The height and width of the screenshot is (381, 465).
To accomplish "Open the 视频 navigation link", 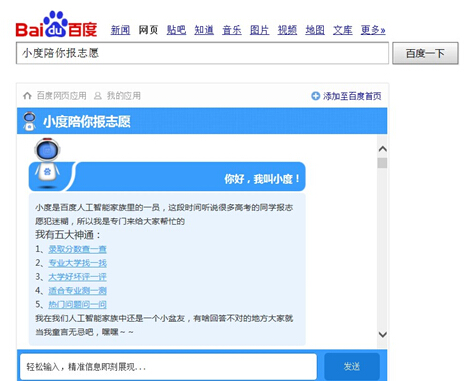I will (x=287, y=30).
